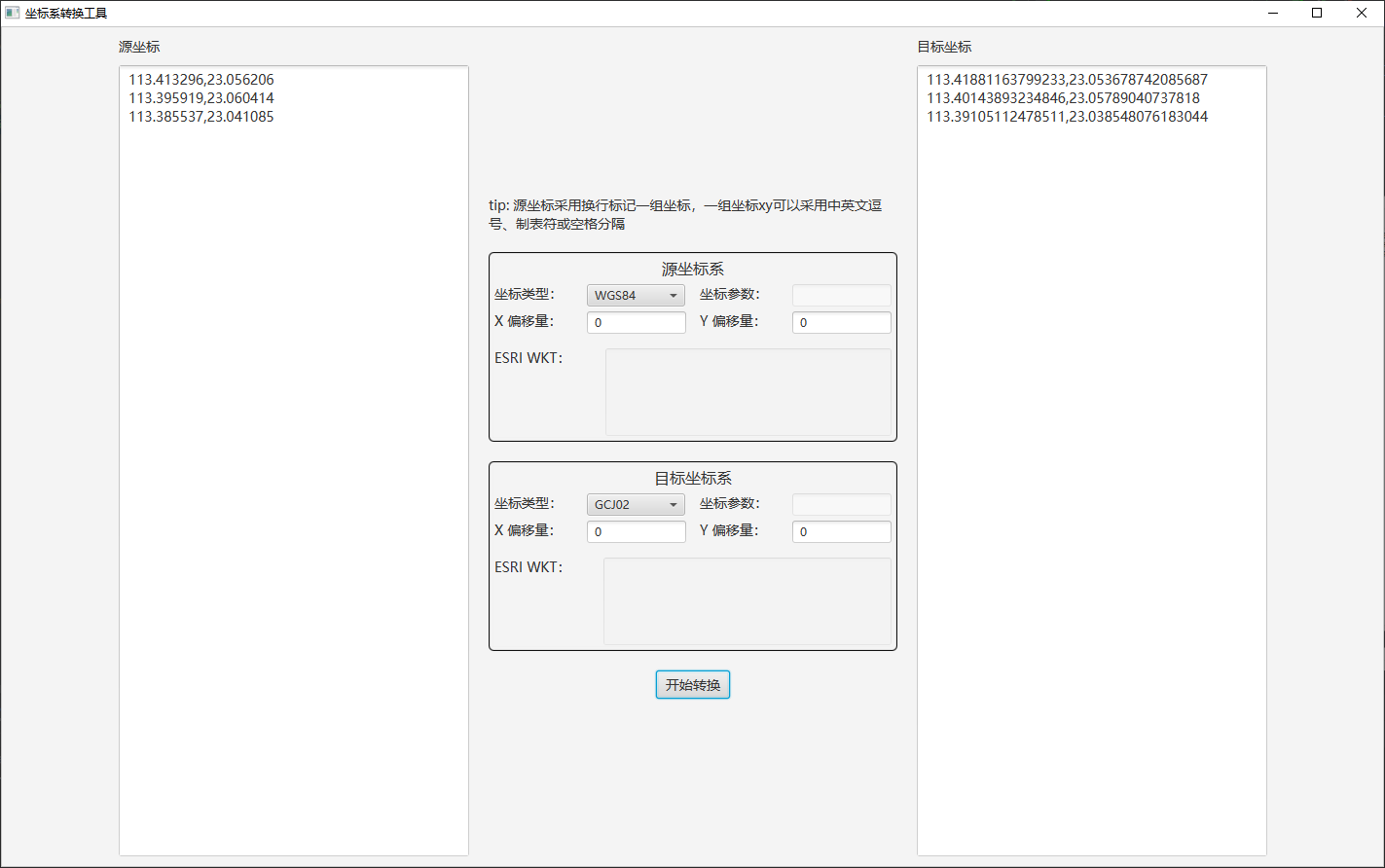The image size is (1385, 868).
Task: Select result line starting 113.39105112478511
Action: (1067, 117)
